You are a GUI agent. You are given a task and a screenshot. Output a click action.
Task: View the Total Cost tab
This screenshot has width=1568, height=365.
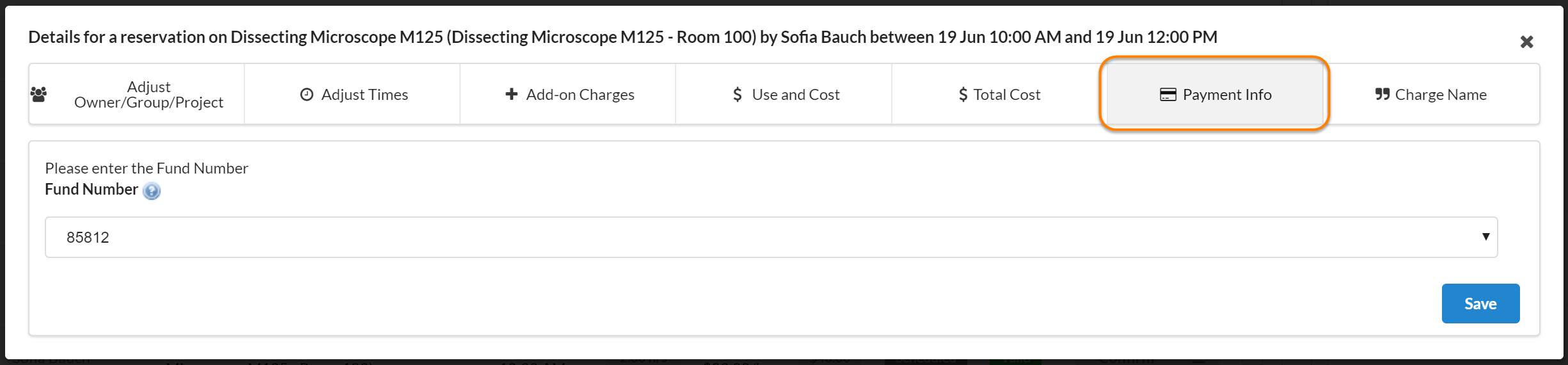pyautogui.click(x=1006, y=95)
